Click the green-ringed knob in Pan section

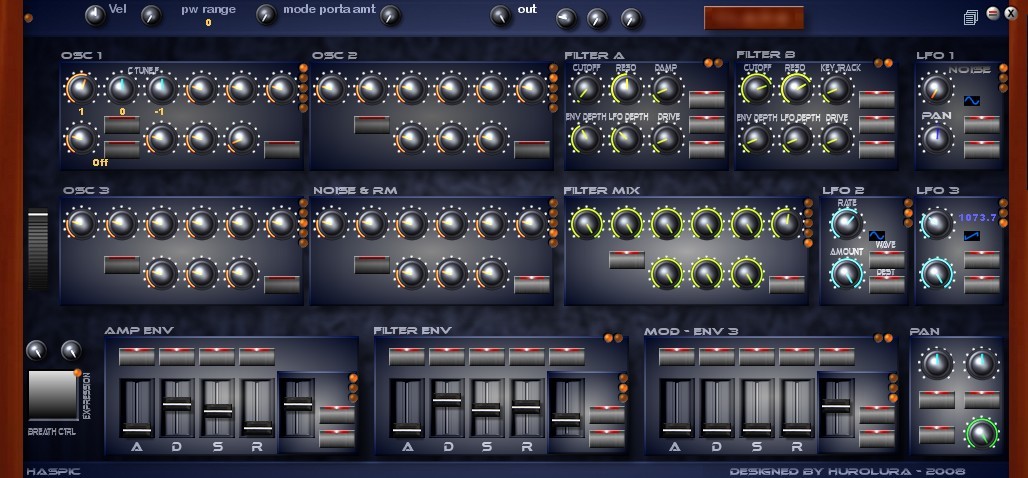click(x=981, y=433)
